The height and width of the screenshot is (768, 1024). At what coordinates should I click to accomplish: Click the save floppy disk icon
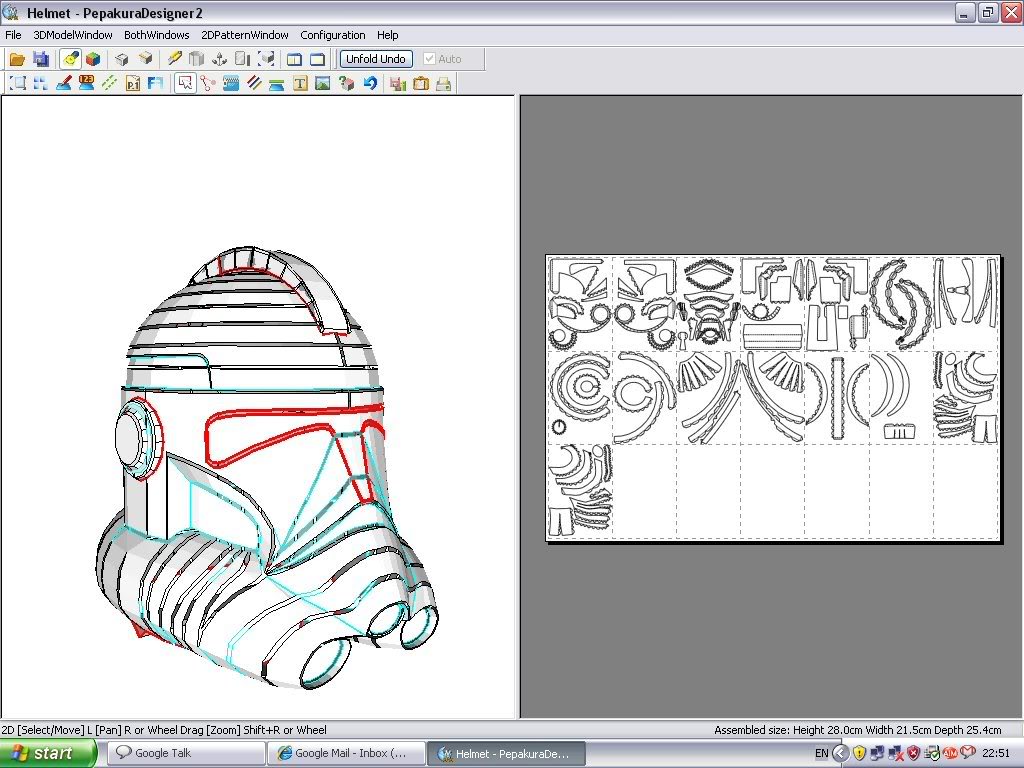tap(40, 59)
